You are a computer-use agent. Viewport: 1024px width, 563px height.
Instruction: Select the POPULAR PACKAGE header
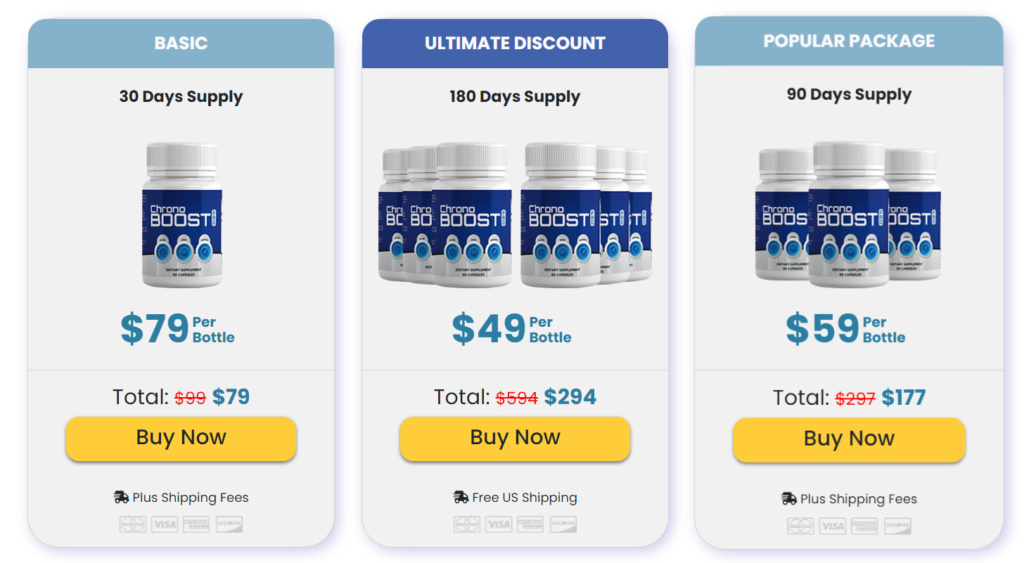[849, 42]
